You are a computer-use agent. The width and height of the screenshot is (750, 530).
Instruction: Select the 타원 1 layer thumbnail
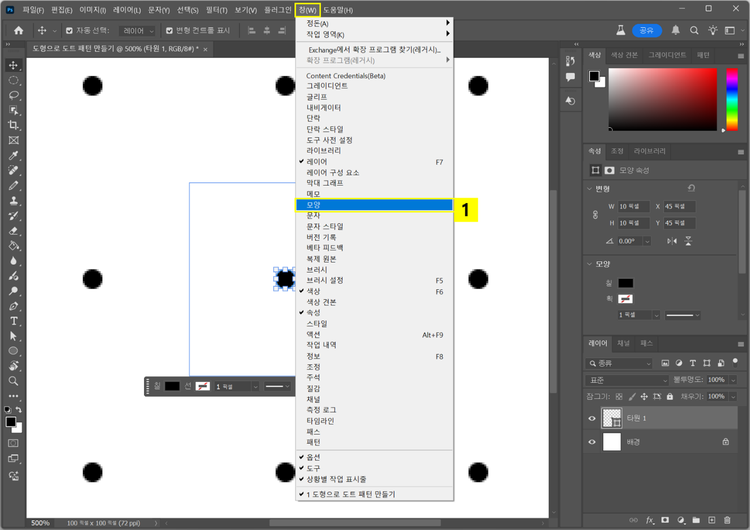(612, 418)
